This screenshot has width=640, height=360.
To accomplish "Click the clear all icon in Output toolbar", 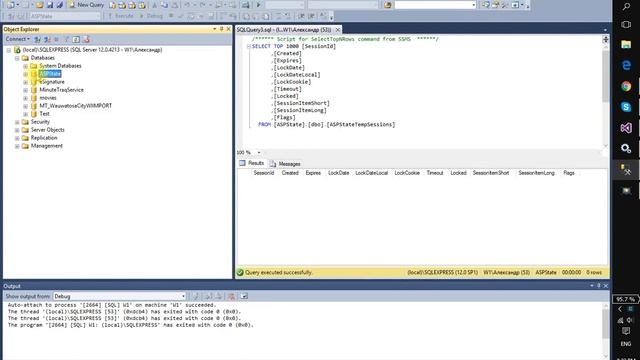I will [231, 296].
